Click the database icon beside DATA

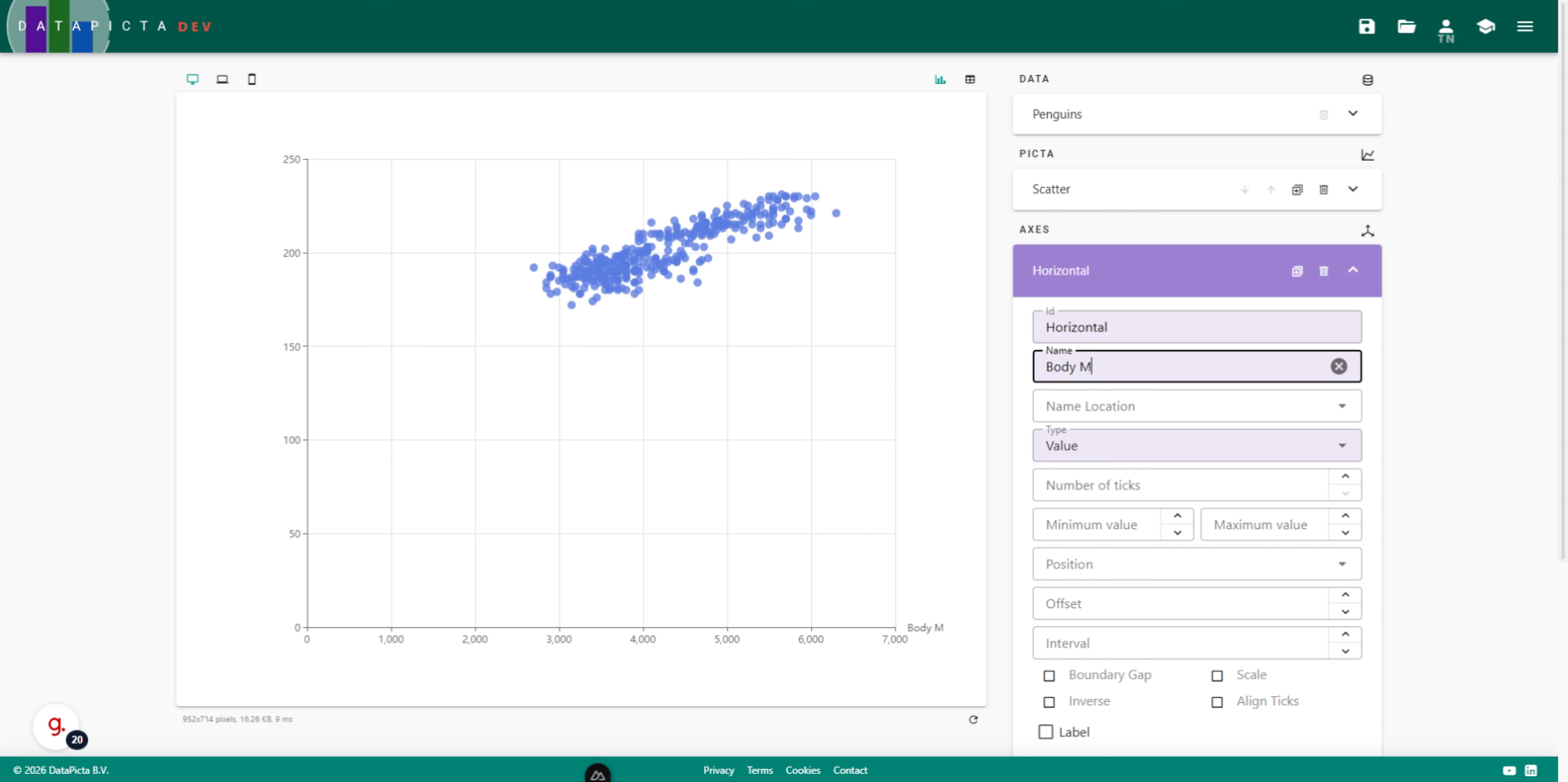pyautogui.click(x=1367, y=80)
